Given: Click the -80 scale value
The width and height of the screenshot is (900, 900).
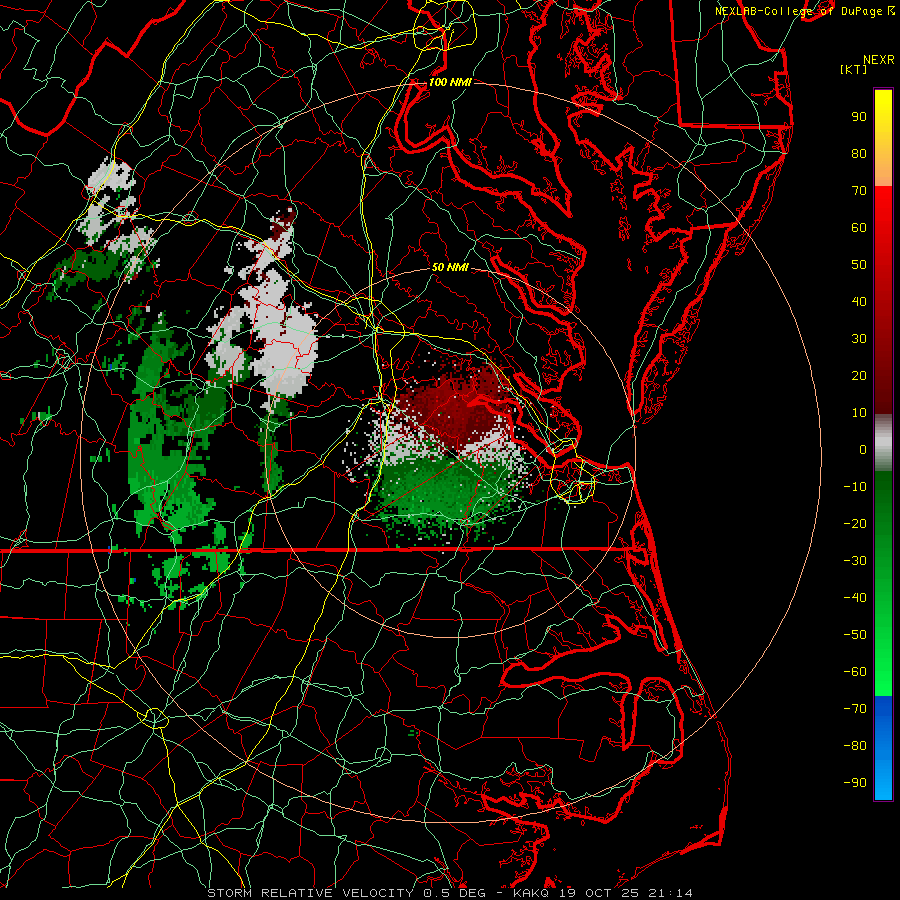Looking at the screenshot, I should 855,746.
